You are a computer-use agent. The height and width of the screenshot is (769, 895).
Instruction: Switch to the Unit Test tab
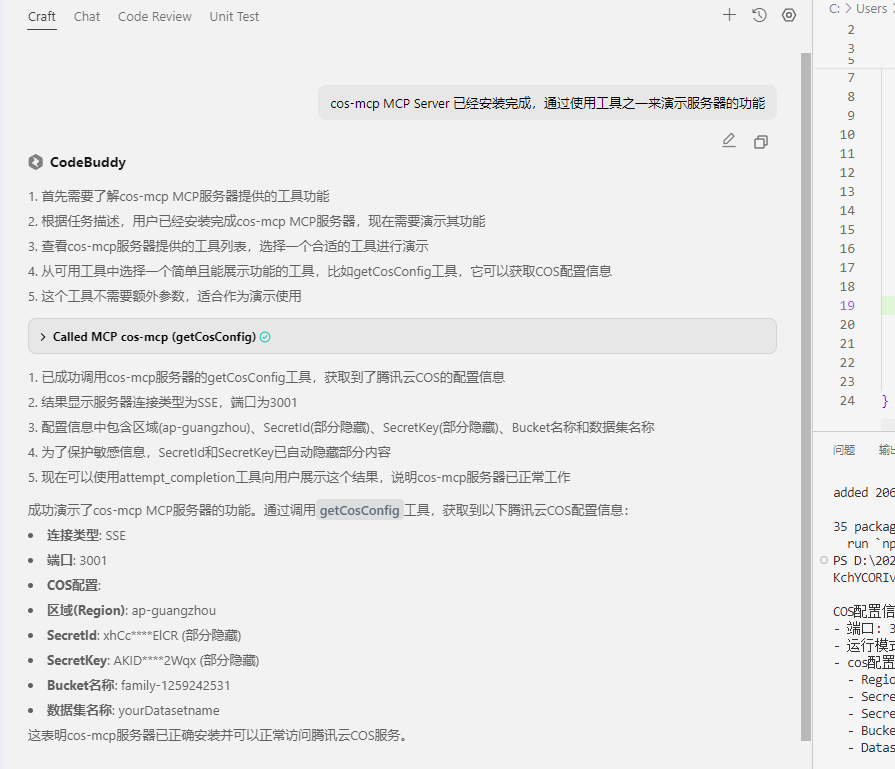coord(233,16)
